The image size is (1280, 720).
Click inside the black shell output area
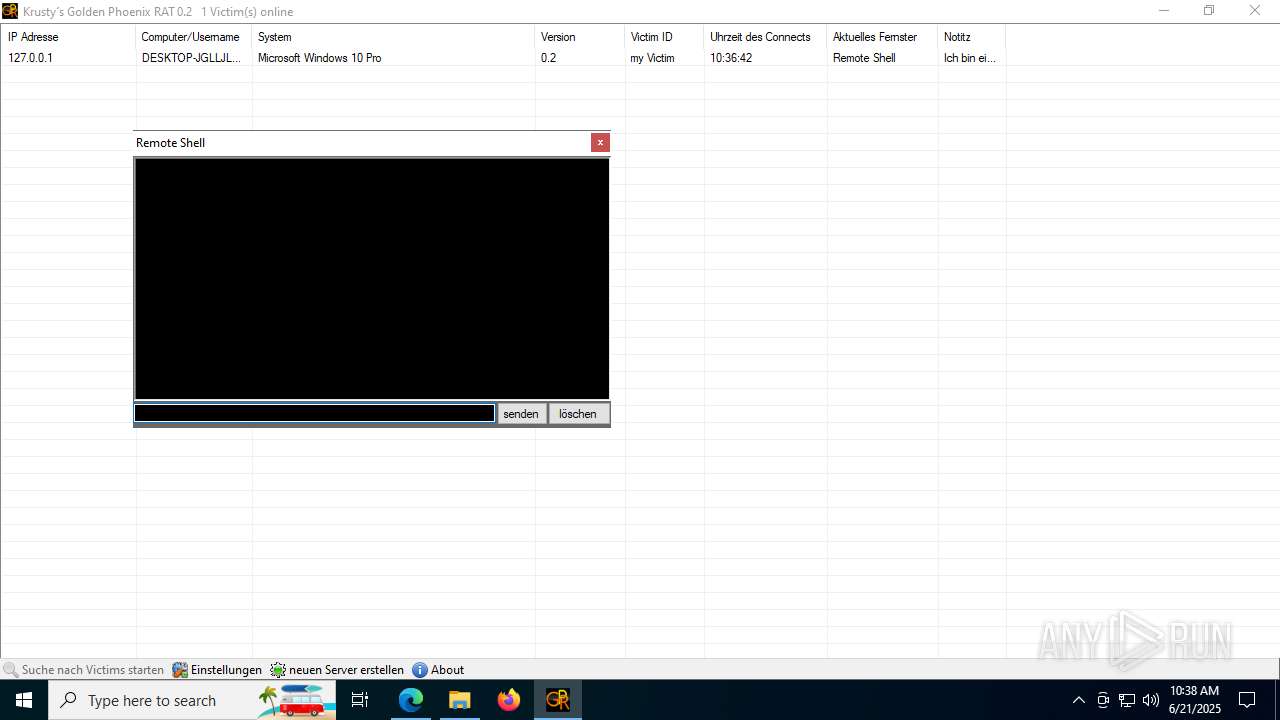point(372,279)
